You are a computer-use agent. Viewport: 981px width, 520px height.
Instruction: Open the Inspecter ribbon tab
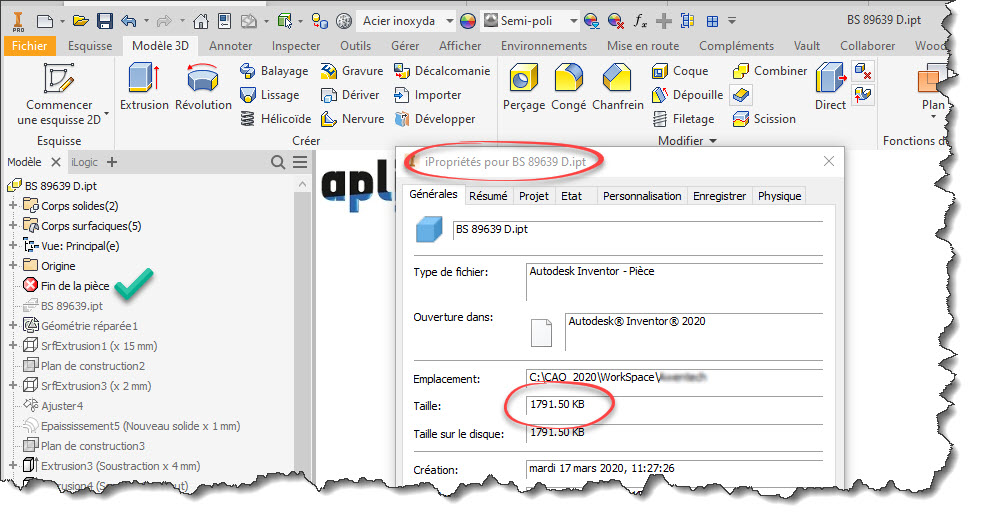(x=296, y=45)
